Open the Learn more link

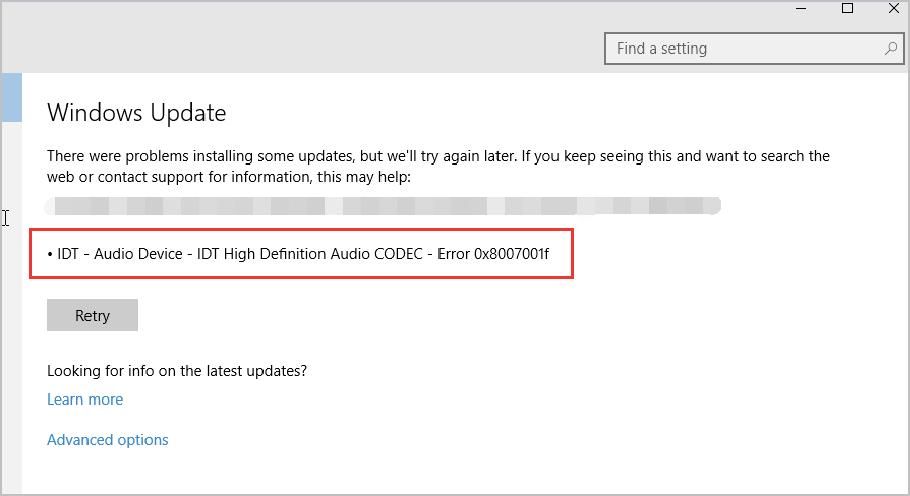point(85,399)
